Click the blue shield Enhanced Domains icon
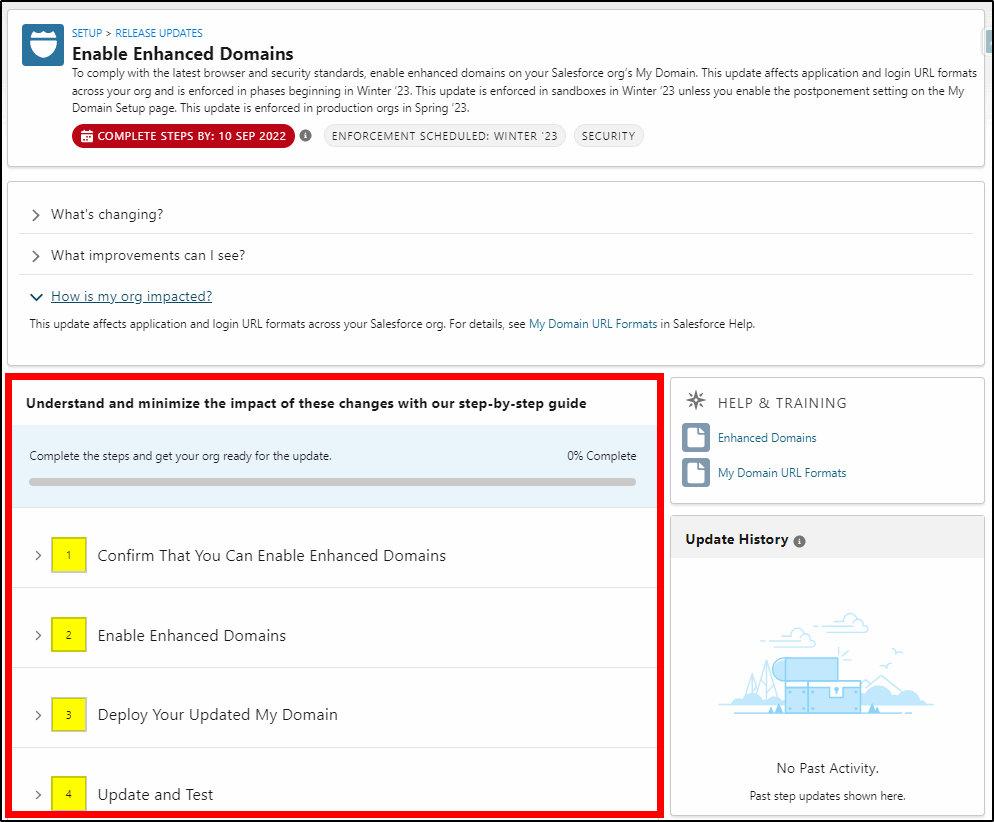This screenshot has height=822, width=994. [43, 45]
